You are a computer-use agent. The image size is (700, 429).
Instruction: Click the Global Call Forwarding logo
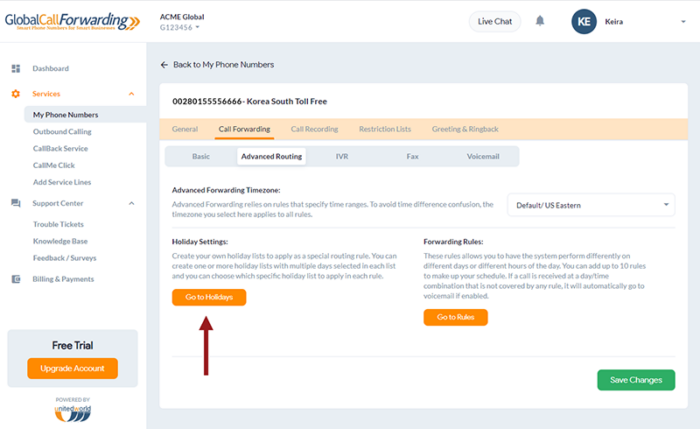(x=71, y=21)
